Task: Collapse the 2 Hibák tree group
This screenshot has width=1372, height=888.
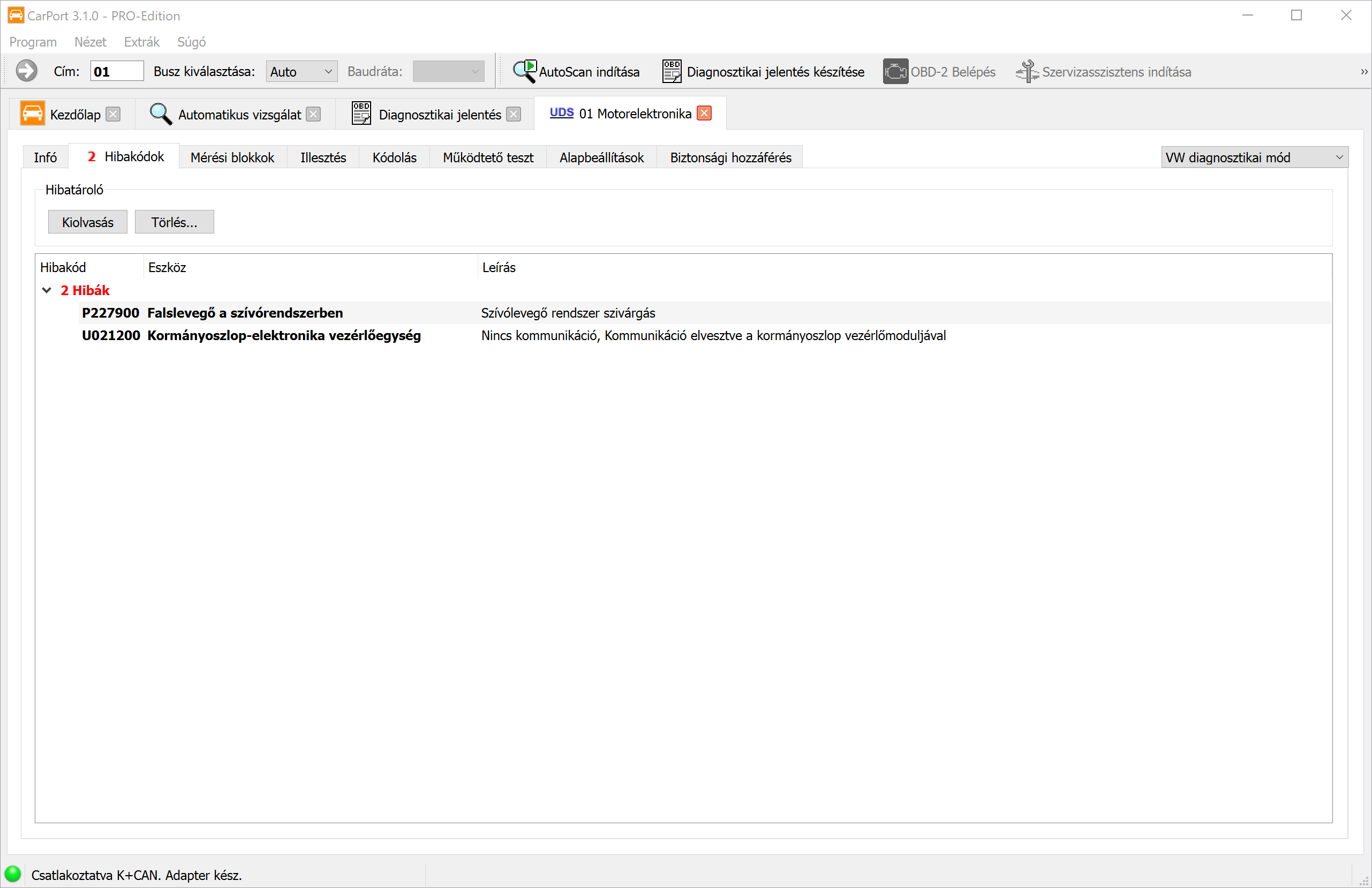Action: (47, 290)
